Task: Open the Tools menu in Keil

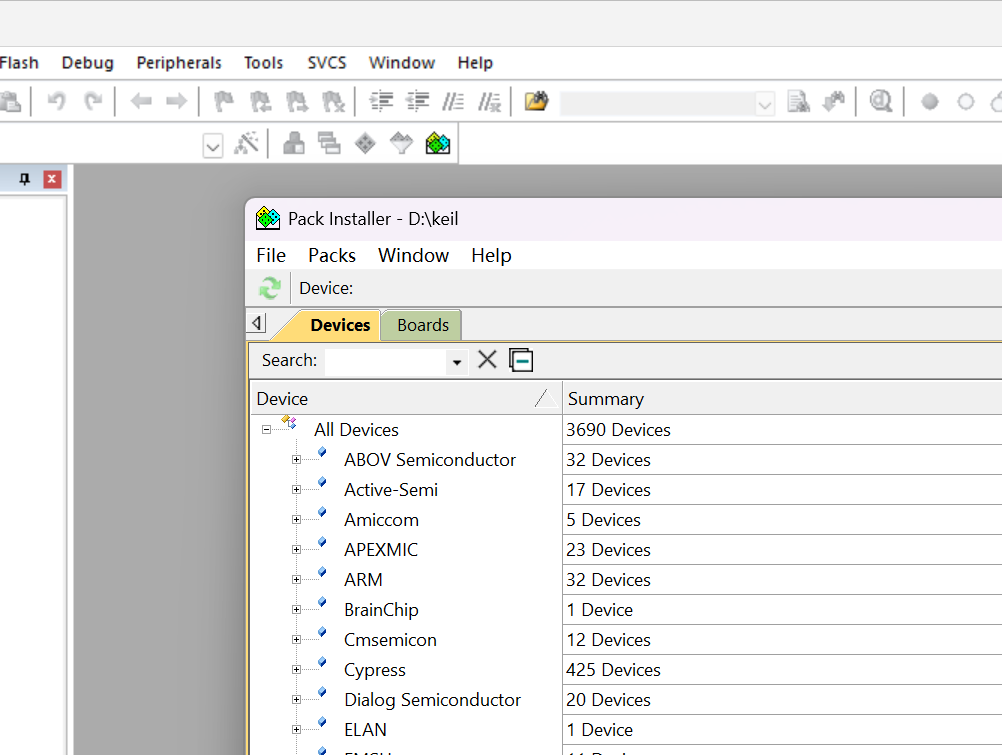Action: tap(263, 63)
